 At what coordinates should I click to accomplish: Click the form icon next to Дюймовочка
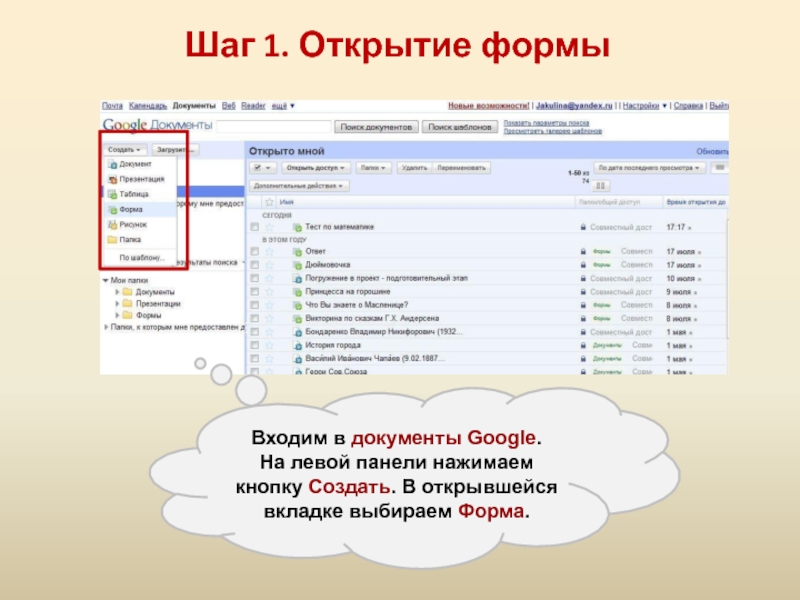[x=297, y=265]
